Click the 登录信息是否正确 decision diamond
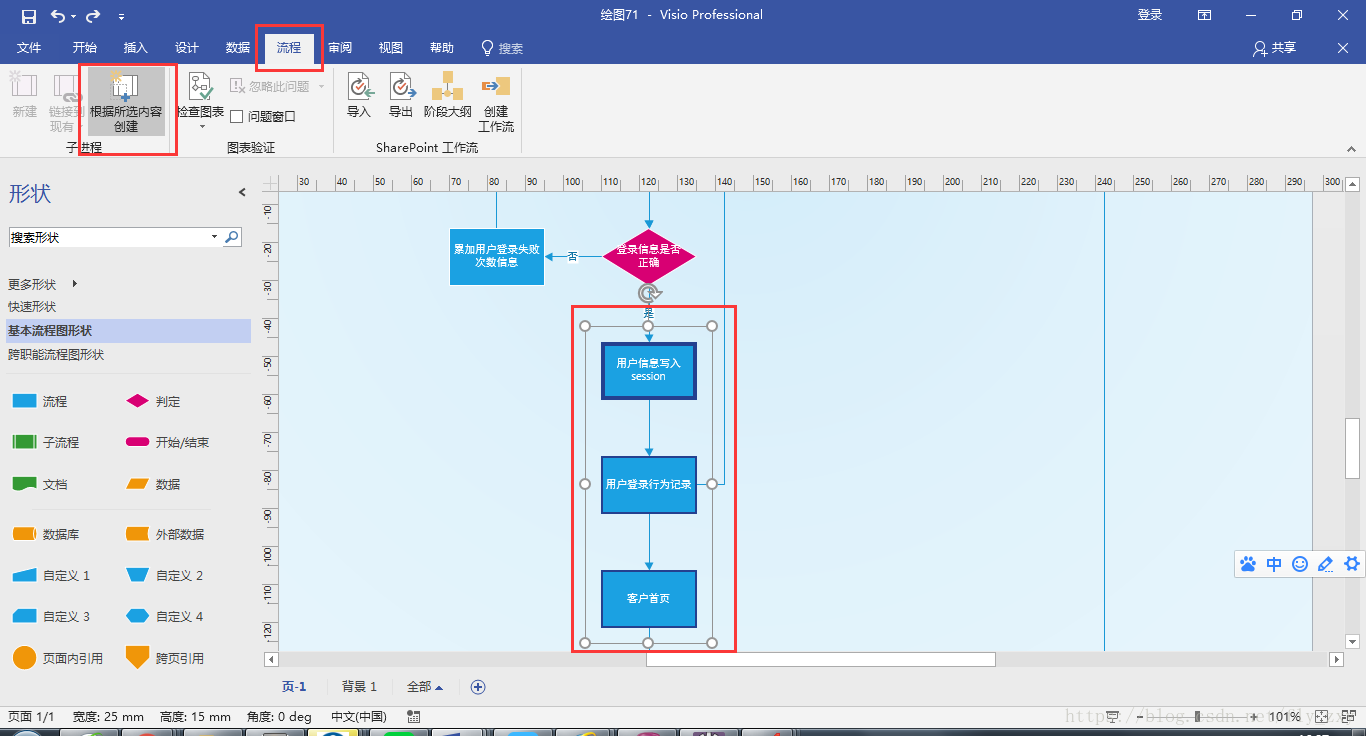 tap(648, 256)
